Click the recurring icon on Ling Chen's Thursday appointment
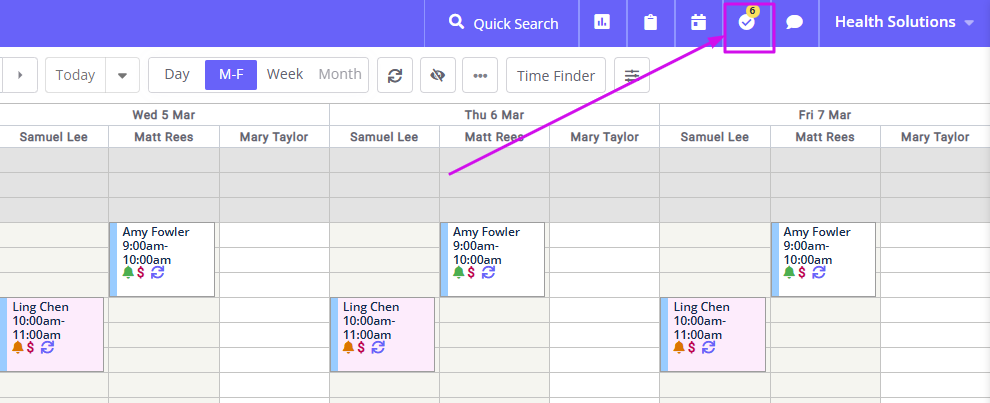The height and width of the screenshot is (403, 990). pyautogui.click(x=378, y=347)
